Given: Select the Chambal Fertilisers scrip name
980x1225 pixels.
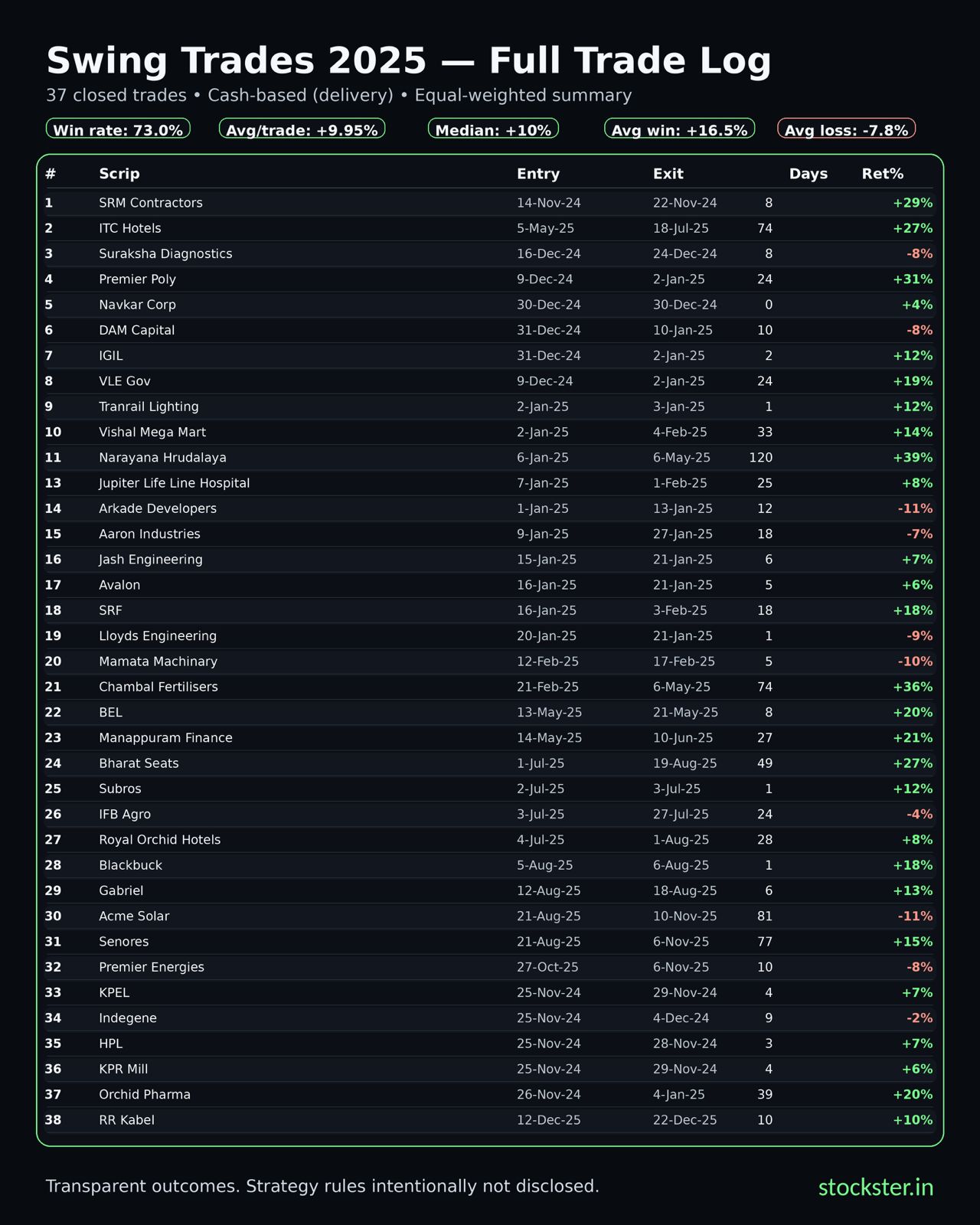Looking at the screenshot, I should pos(158,687).
